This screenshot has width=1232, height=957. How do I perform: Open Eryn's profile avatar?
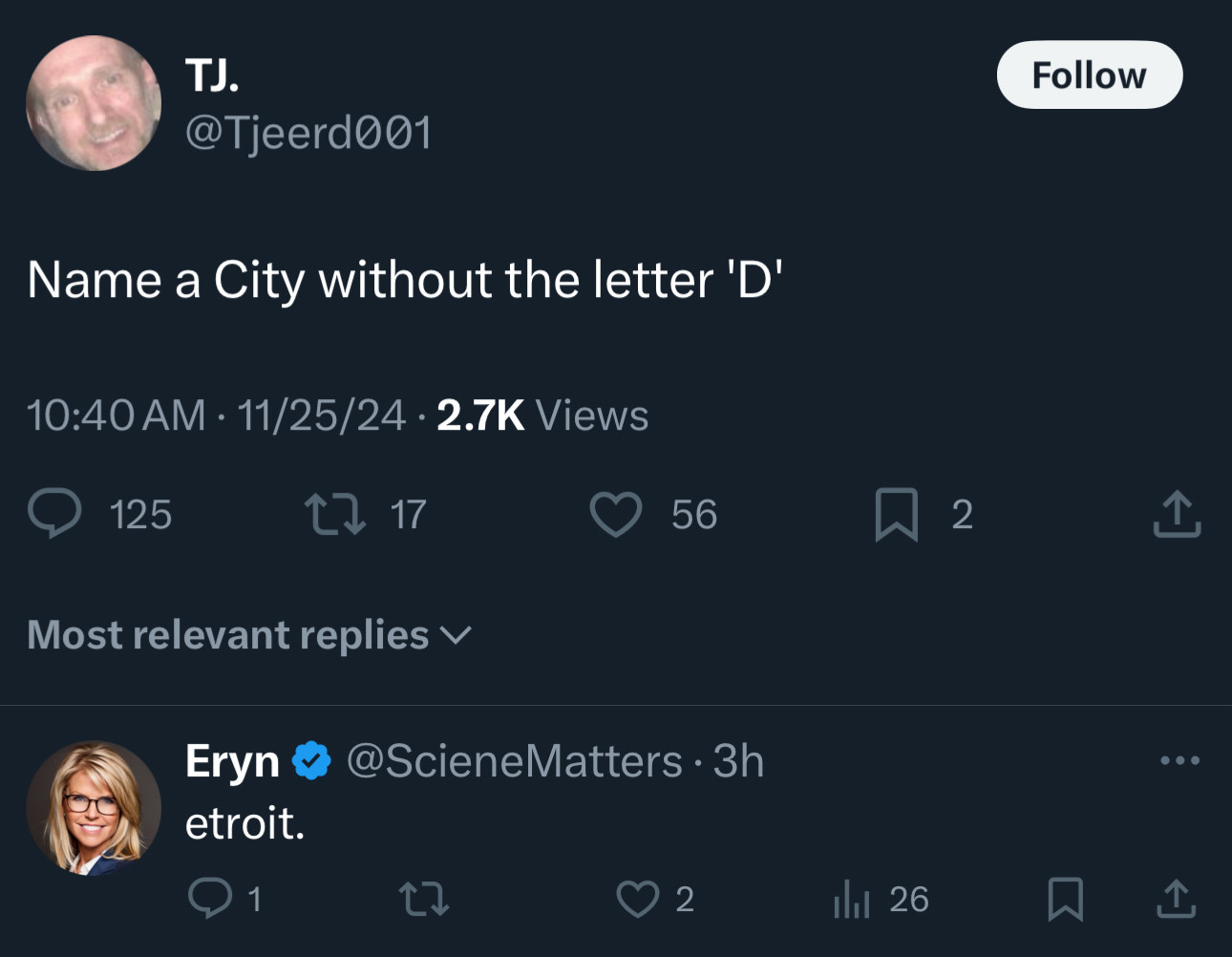point(94,808)
